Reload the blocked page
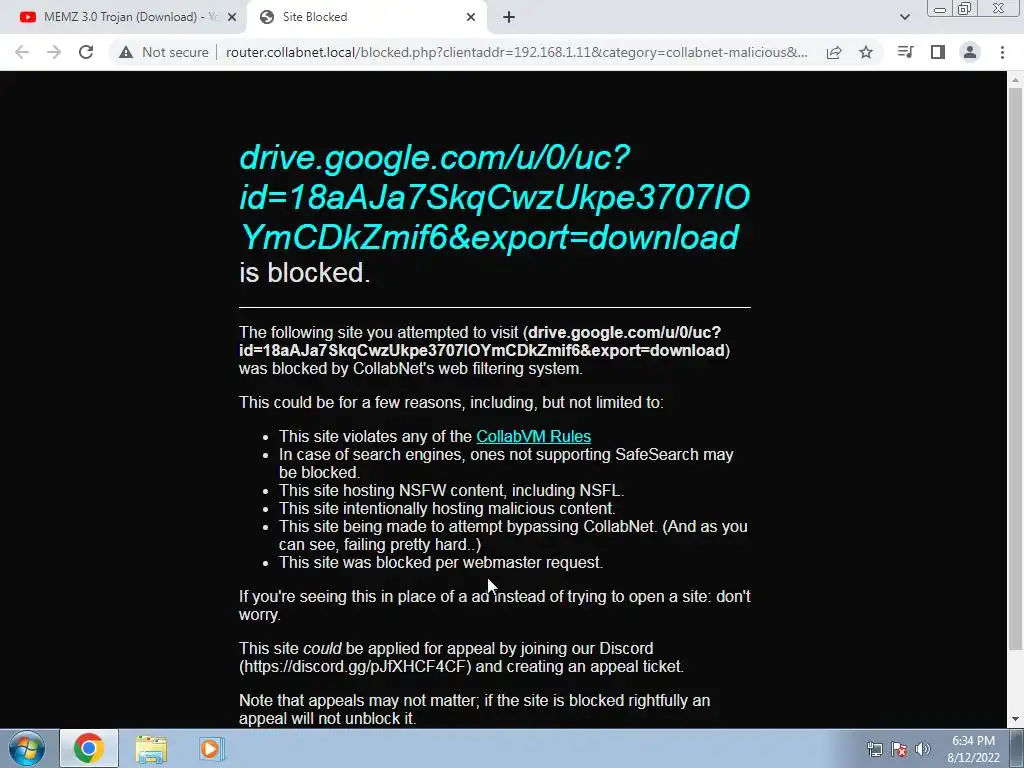Screen dimensions: 1024x768 tap(86, 52)
